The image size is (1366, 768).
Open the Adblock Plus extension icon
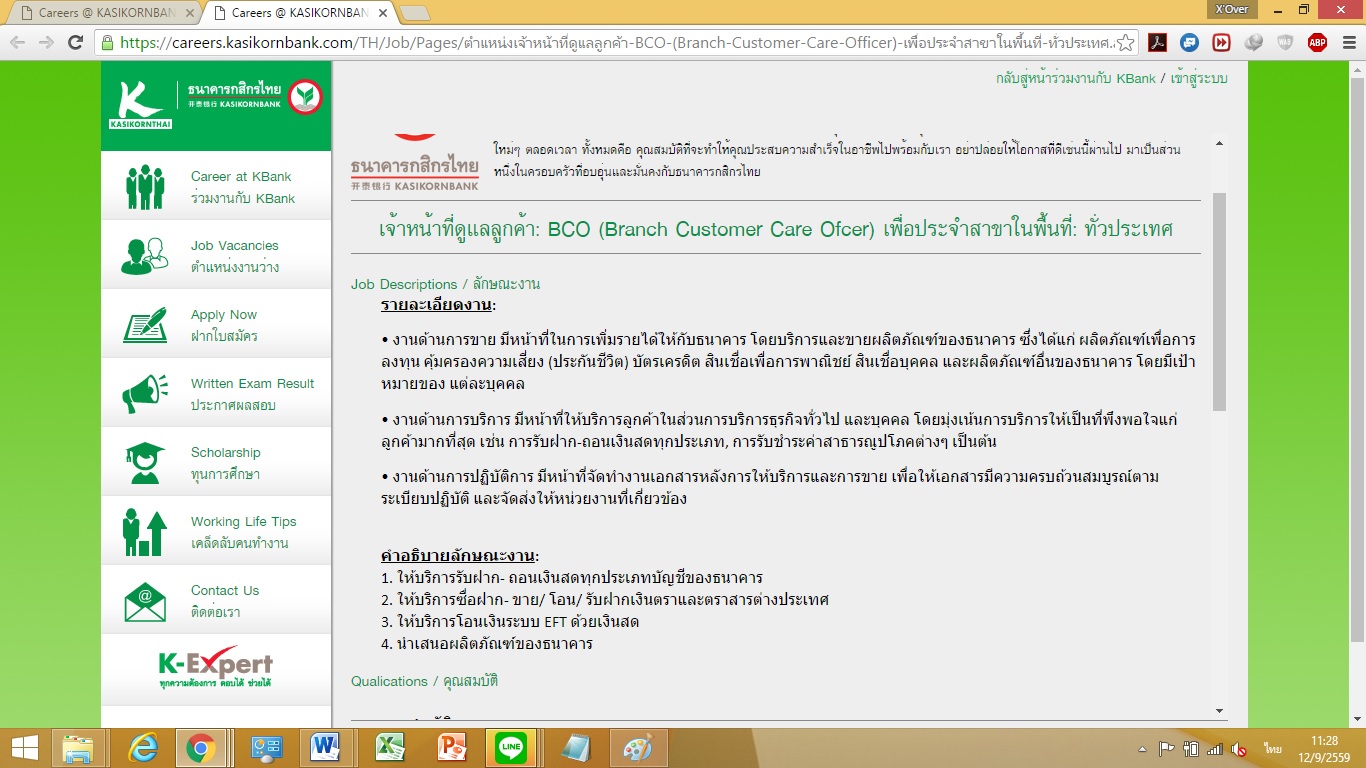pyautogui.click(x=1317, y=42)
